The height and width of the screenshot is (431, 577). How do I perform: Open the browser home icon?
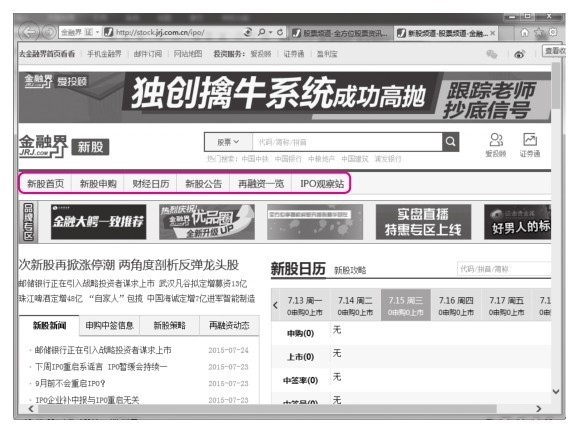click(525, 32)
